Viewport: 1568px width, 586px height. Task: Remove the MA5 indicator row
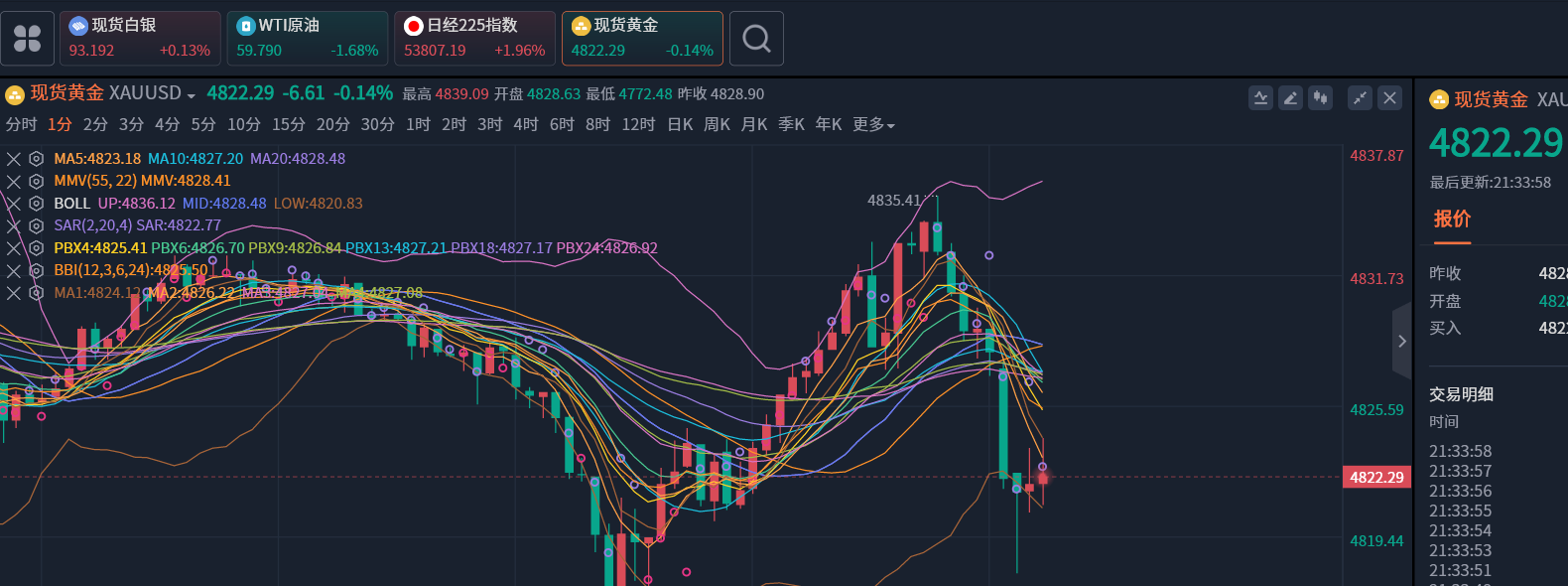coord(14,159)
